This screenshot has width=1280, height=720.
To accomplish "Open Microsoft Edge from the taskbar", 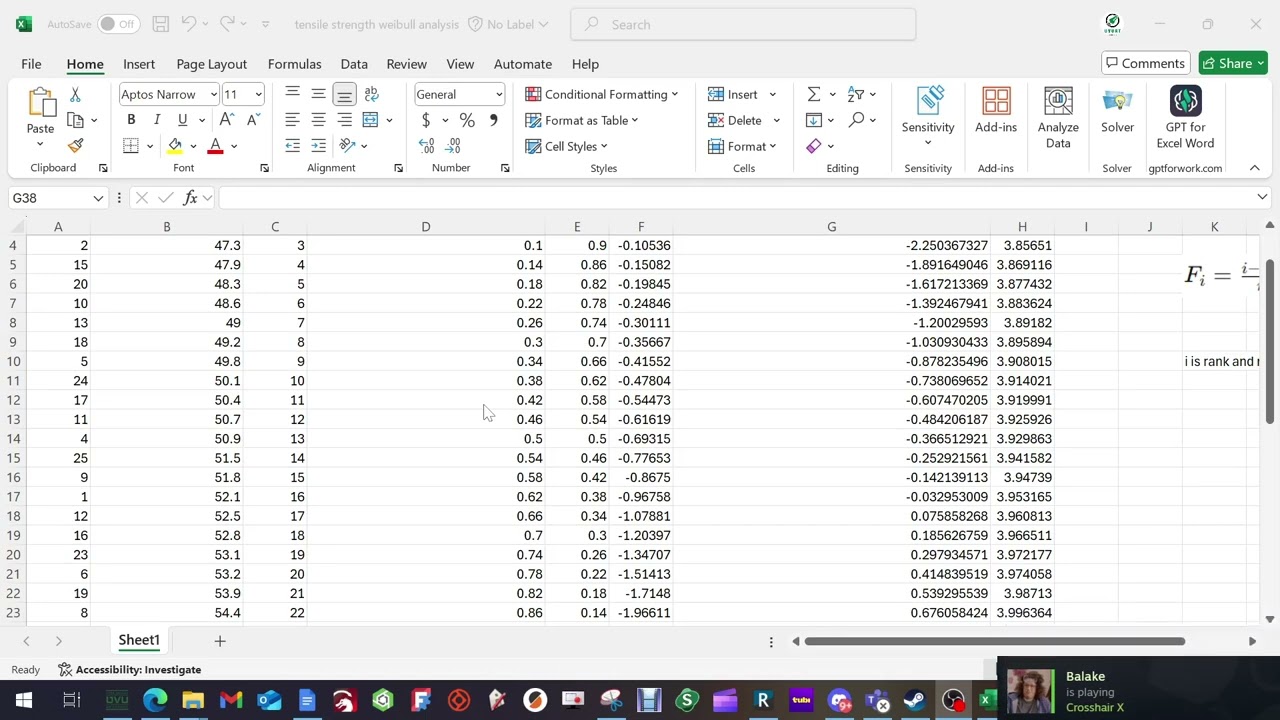I will tap(155, 700).
